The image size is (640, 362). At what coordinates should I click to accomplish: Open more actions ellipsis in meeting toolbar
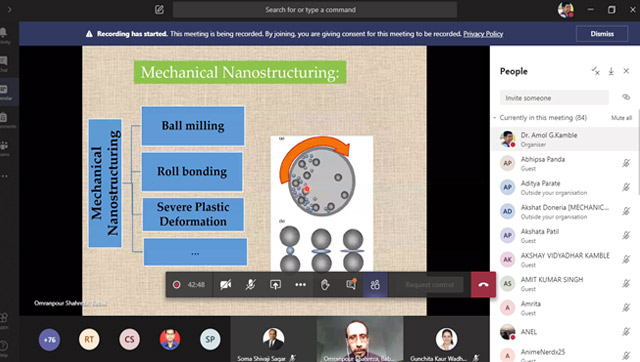[300, 284]
